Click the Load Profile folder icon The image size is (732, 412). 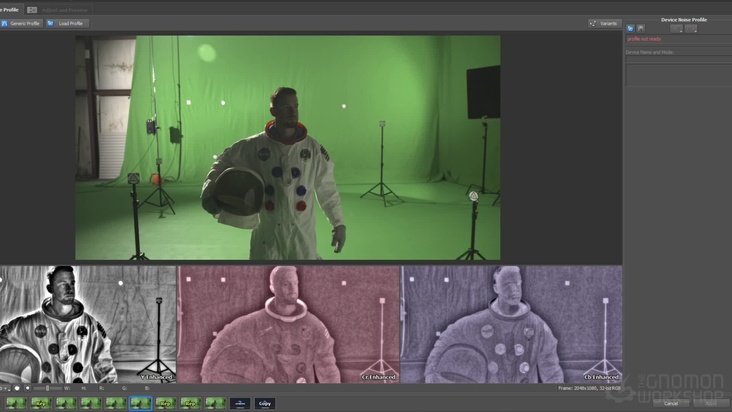coord(50,23)
